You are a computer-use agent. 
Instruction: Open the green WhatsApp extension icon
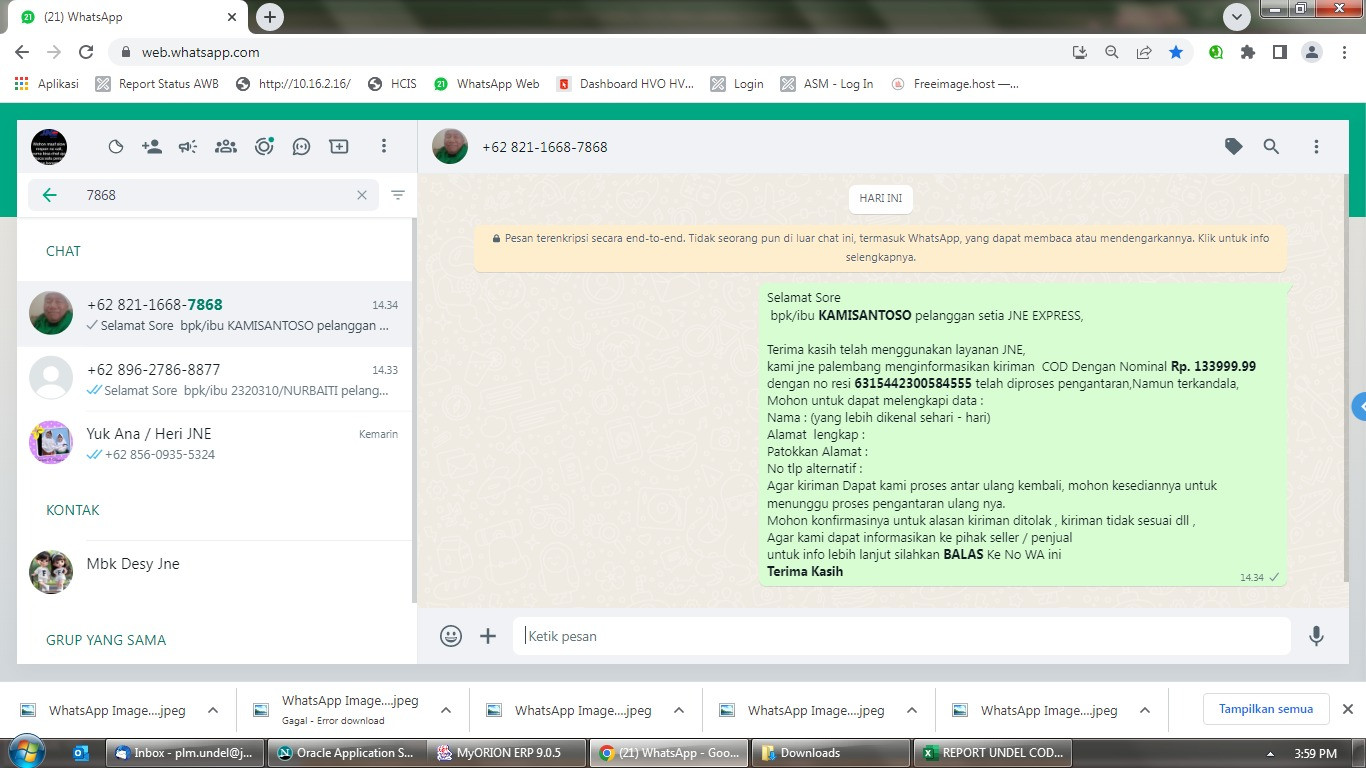[1216, 52]
